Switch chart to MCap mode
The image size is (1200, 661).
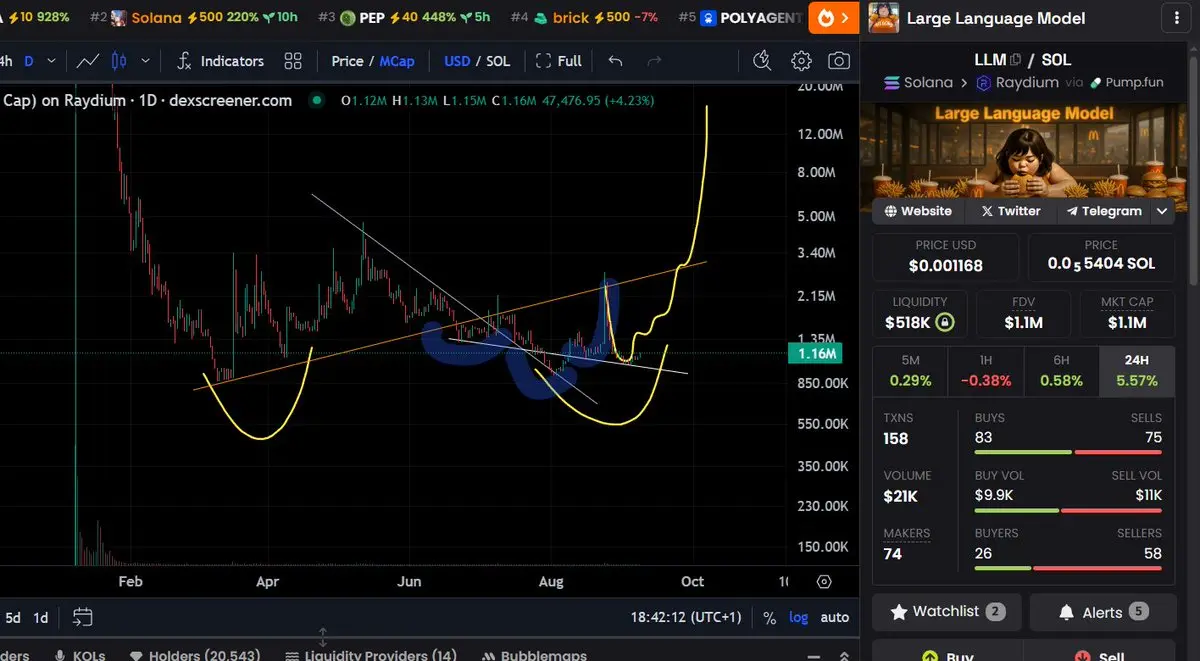[397, 61]
